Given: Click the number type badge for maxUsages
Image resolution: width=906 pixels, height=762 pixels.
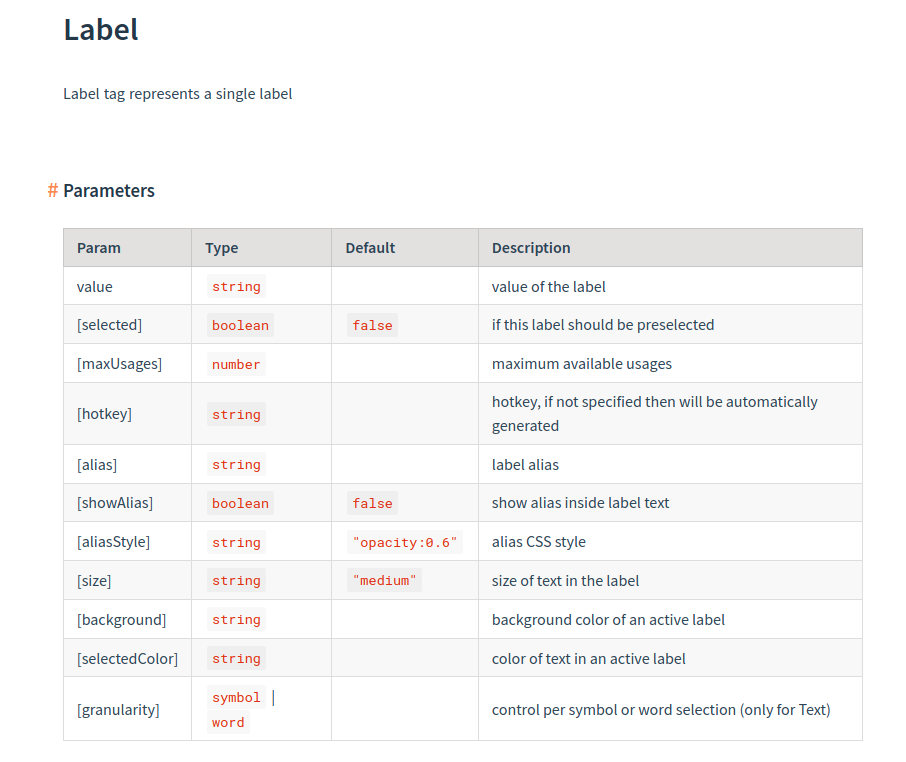Looking at the screenshot, I should point(236,363).
